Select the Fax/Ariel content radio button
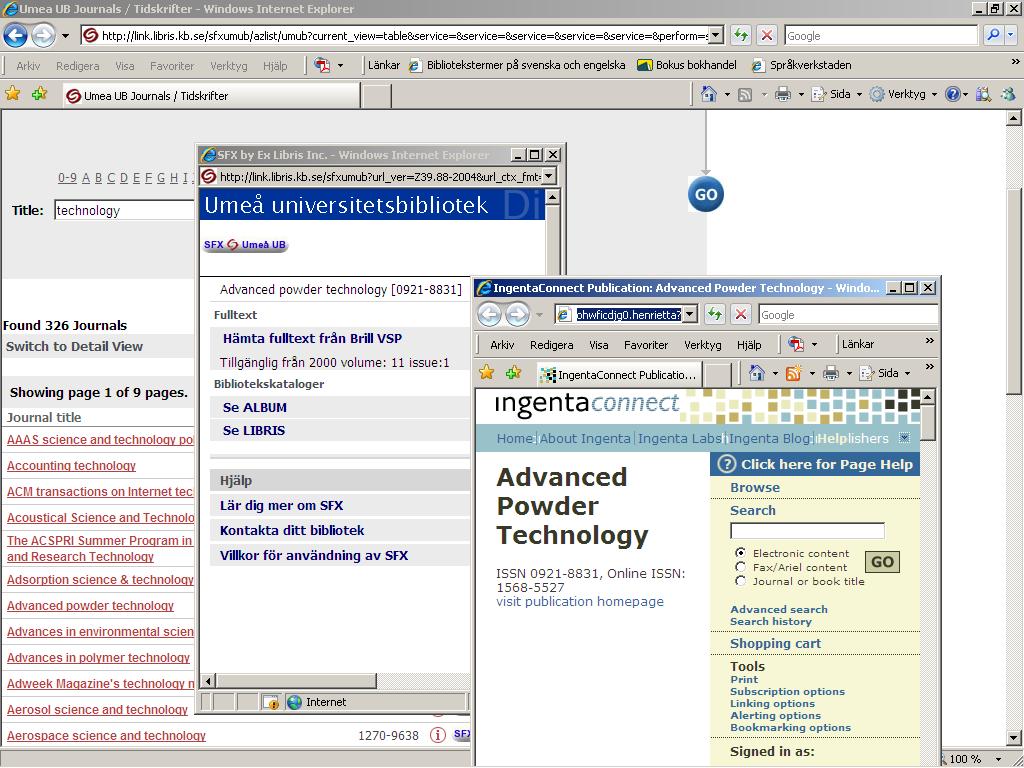 click(741, 567)
